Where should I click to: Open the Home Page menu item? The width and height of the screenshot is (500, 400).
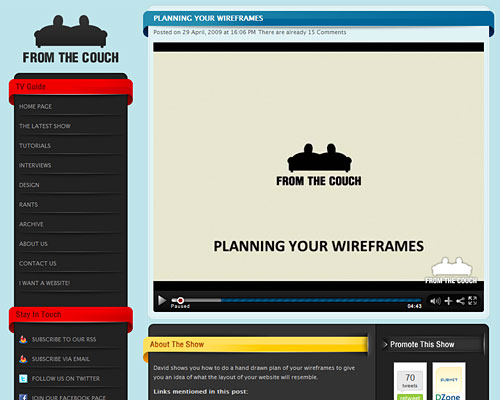(x=35, y=106)
